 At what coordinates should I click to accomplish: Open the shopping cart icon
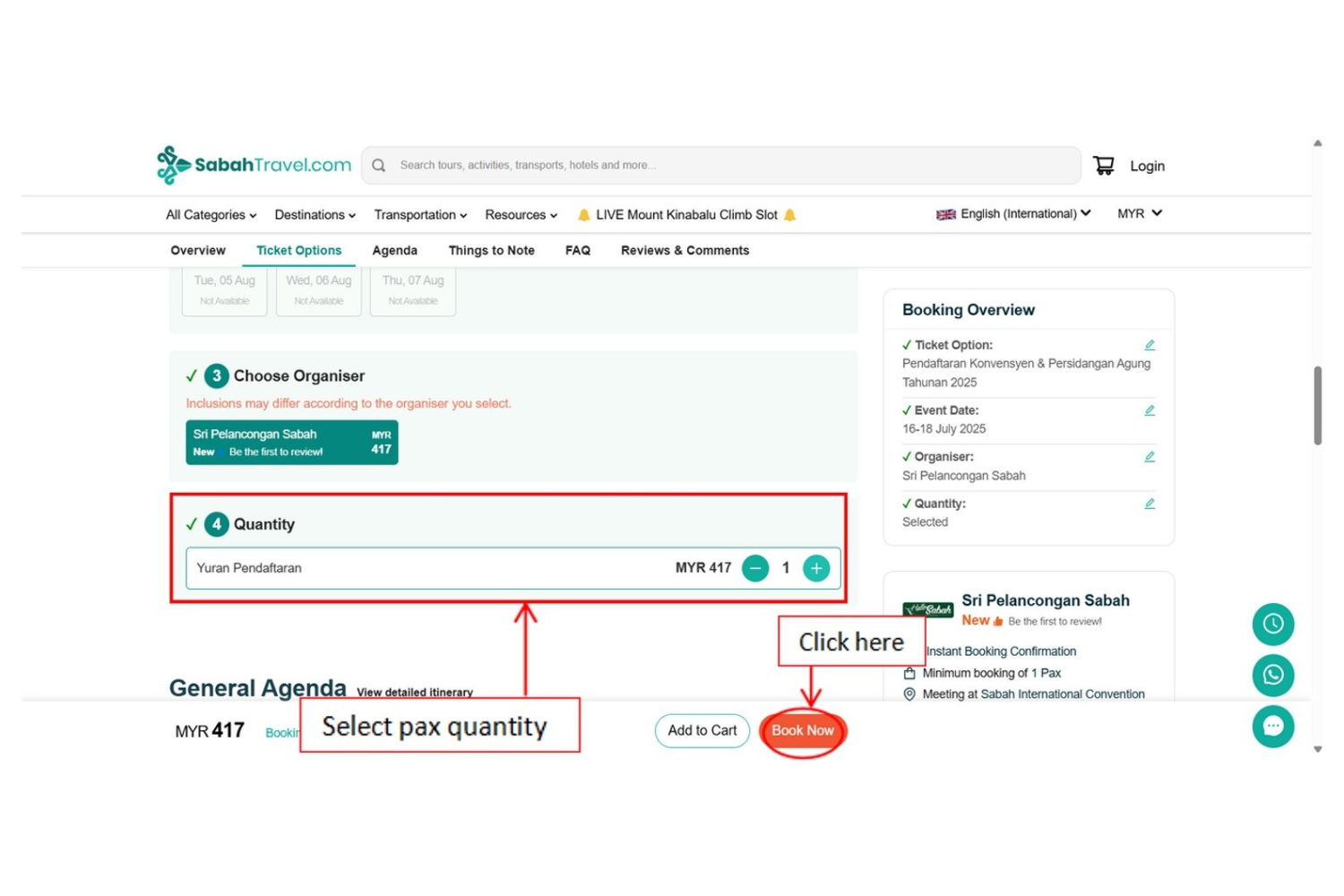tap(1103, 166)
